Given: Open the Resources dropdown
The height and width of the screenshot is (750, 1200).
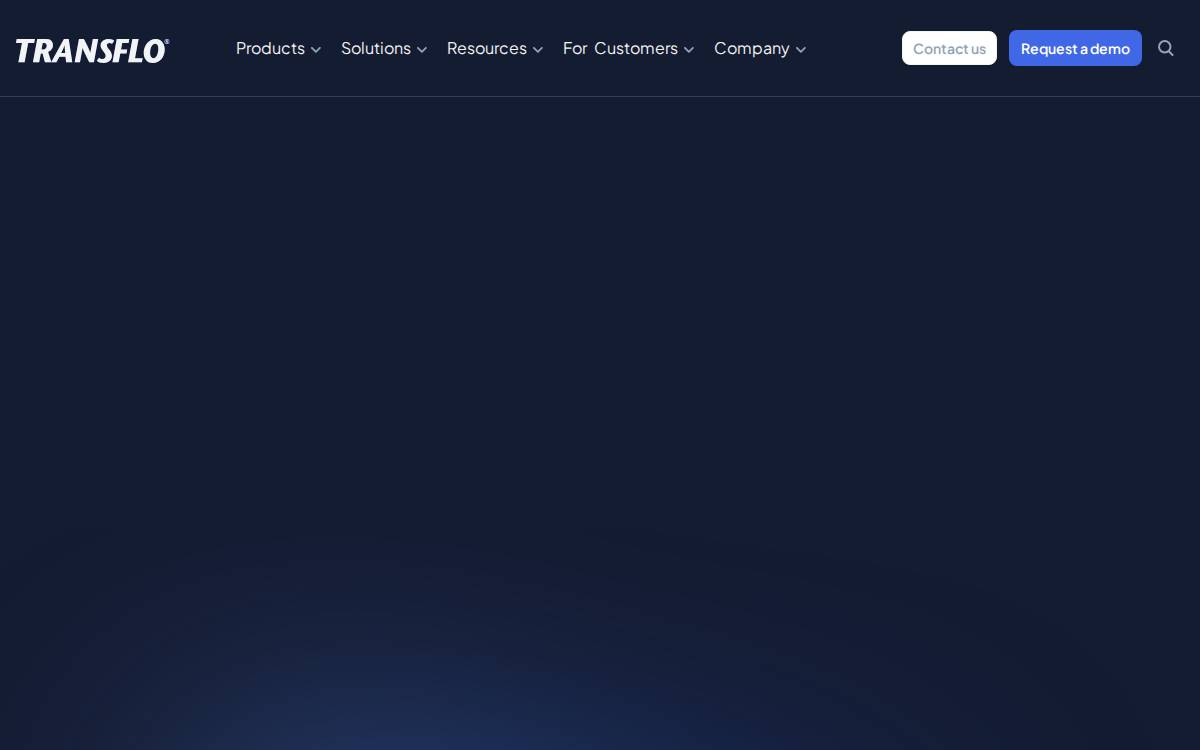Looking at the screenshot, I should (495, 48).
